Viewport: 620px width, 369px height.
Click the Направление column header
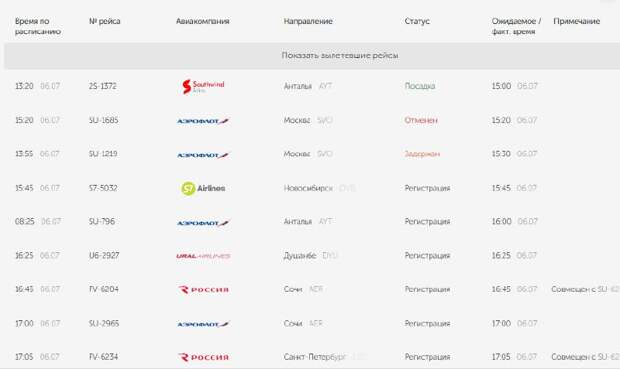[x=308, y=21]
